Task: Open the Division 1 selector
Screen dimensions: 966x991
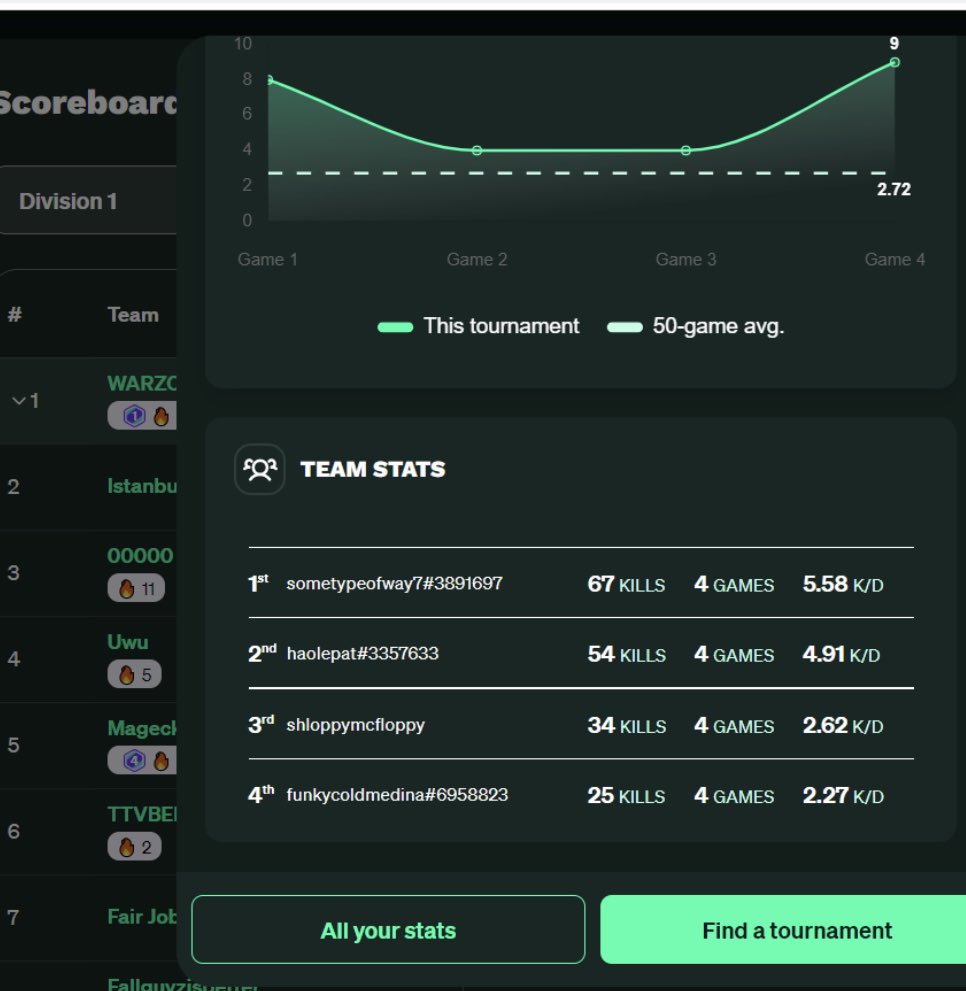Action: pos(68,200)
